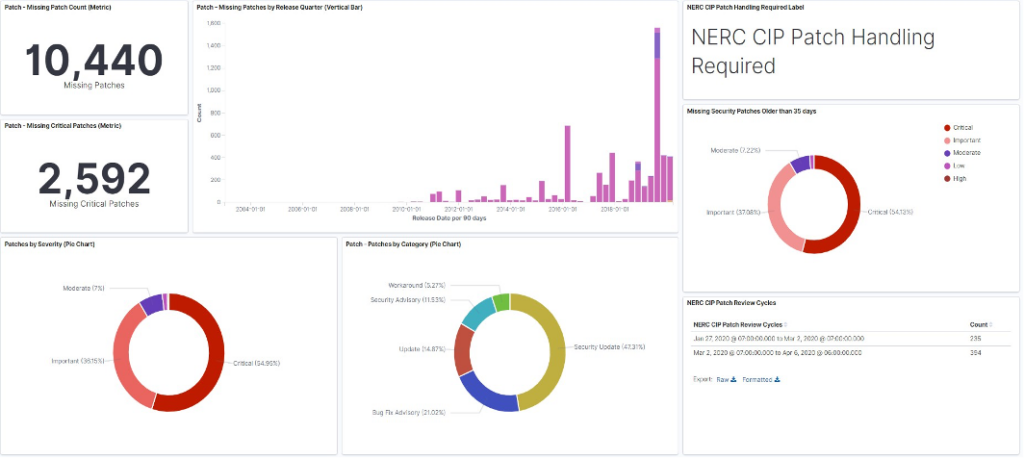The height and width of the screenshot is (459, 1024).
Task: Click the sort icon beside Count header
Action: 990,324
